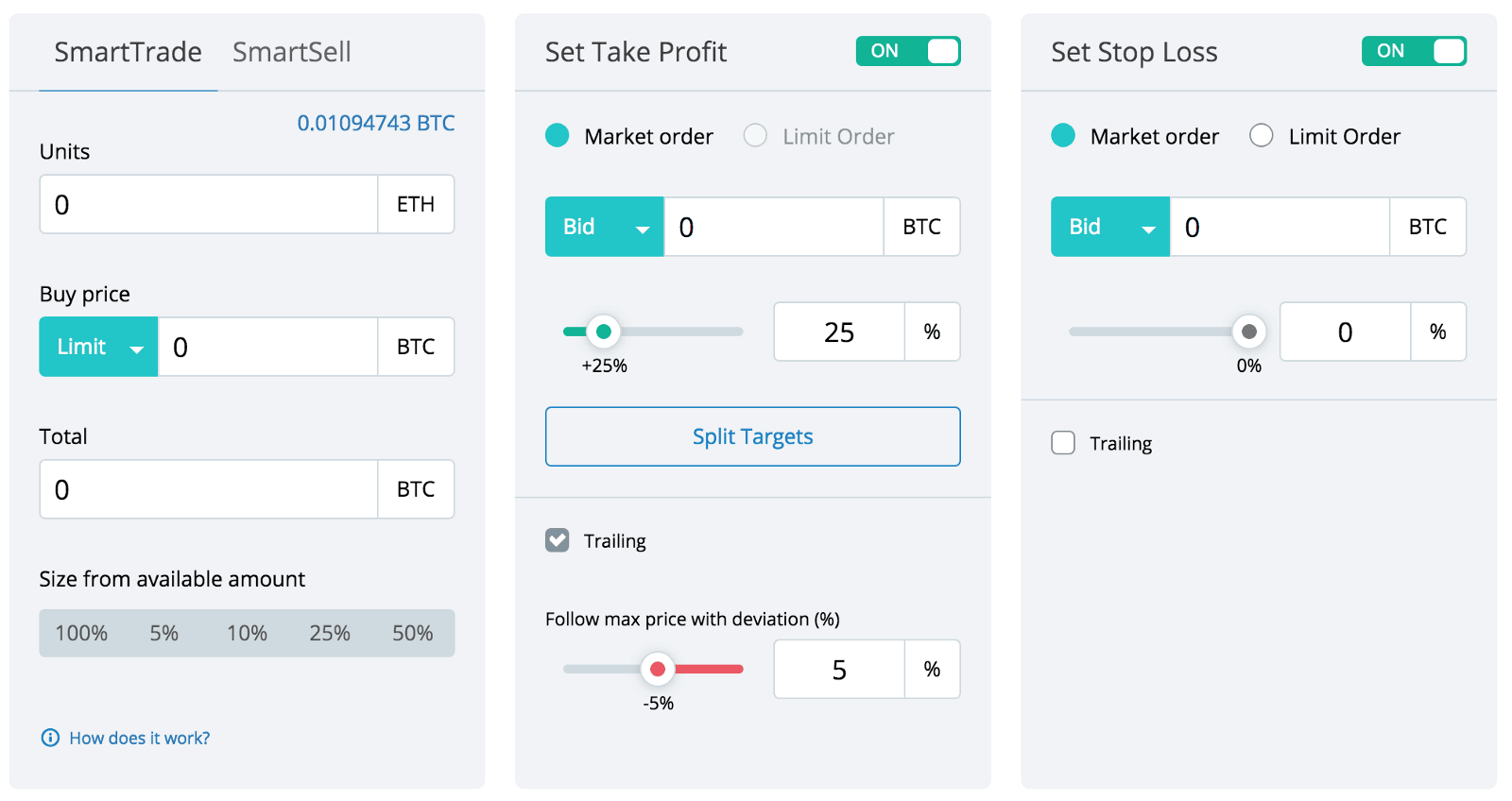Expand the Bid dropdown in Take Profit
Viewport: 1512px width, 801px height.
(605, 227)
